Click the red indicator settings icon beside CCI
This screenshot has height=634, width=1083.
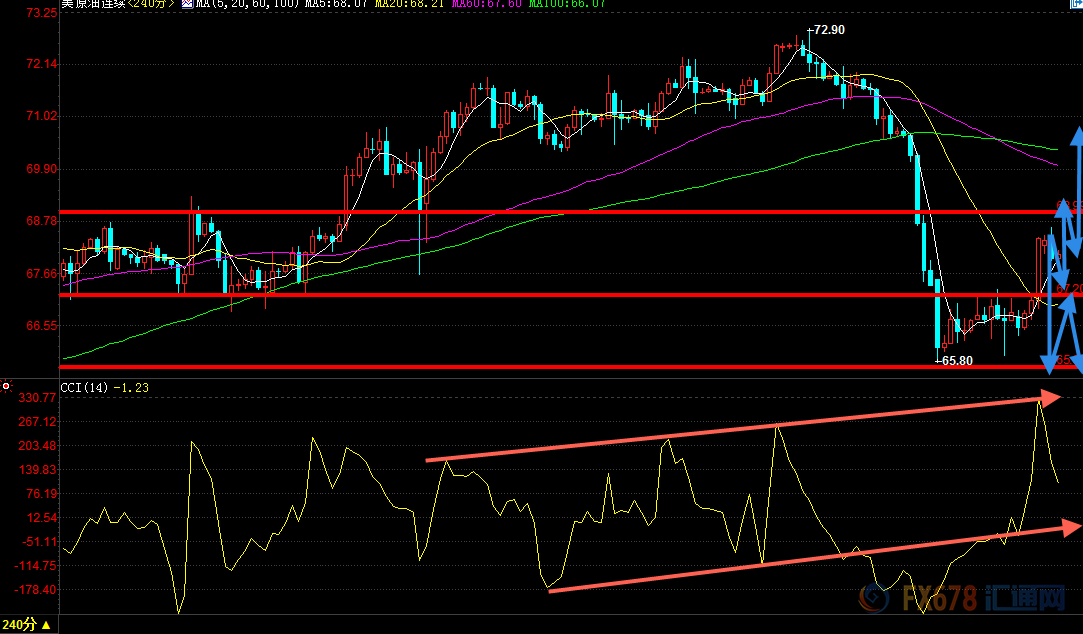(6, 386)
